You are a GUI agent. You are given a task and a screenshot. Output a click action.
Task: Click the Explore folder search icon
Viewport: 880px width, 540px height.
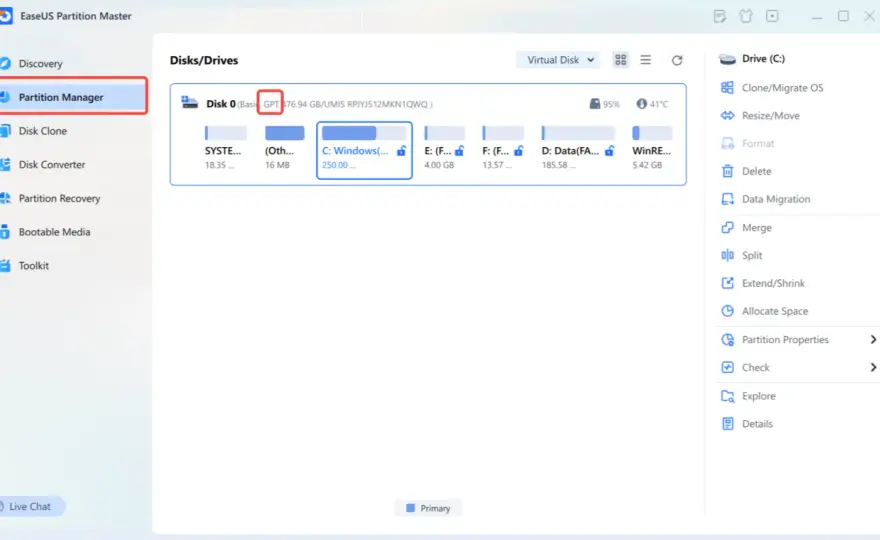727,396
